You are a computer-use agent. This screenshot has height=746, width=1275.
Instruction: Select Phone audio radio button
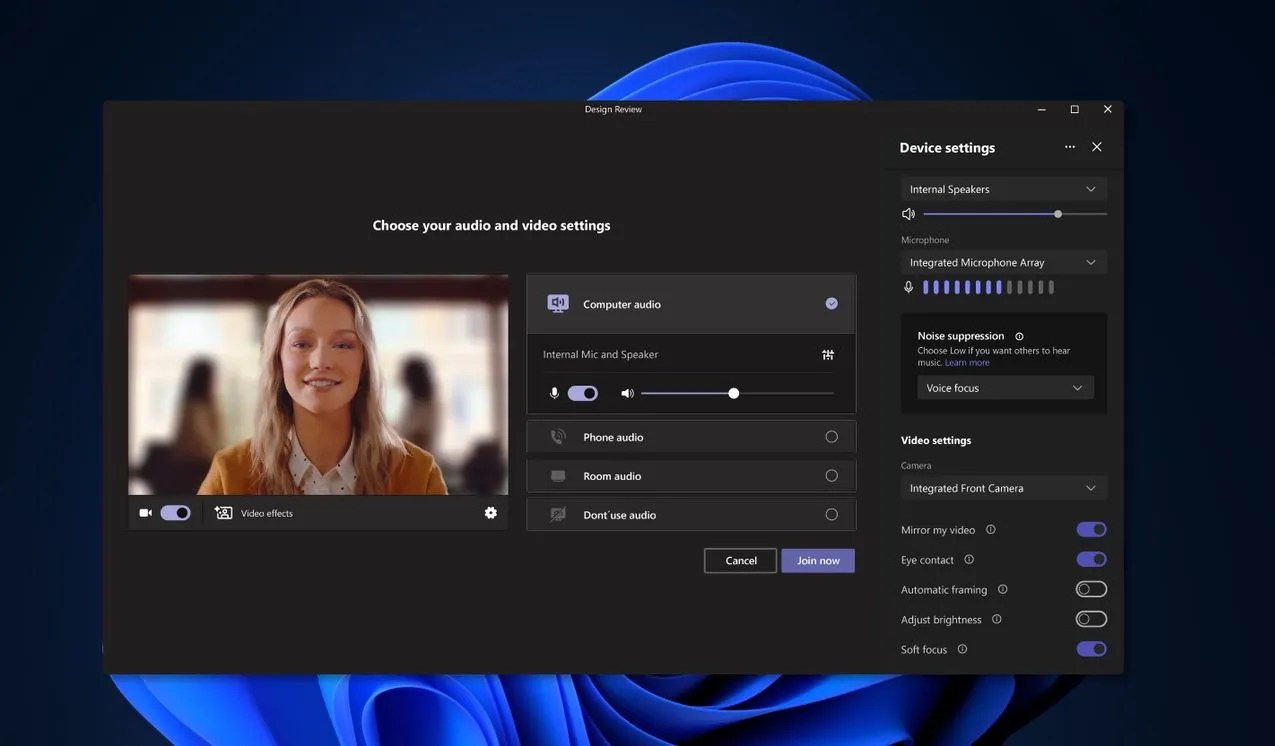(x=831, y=437)
